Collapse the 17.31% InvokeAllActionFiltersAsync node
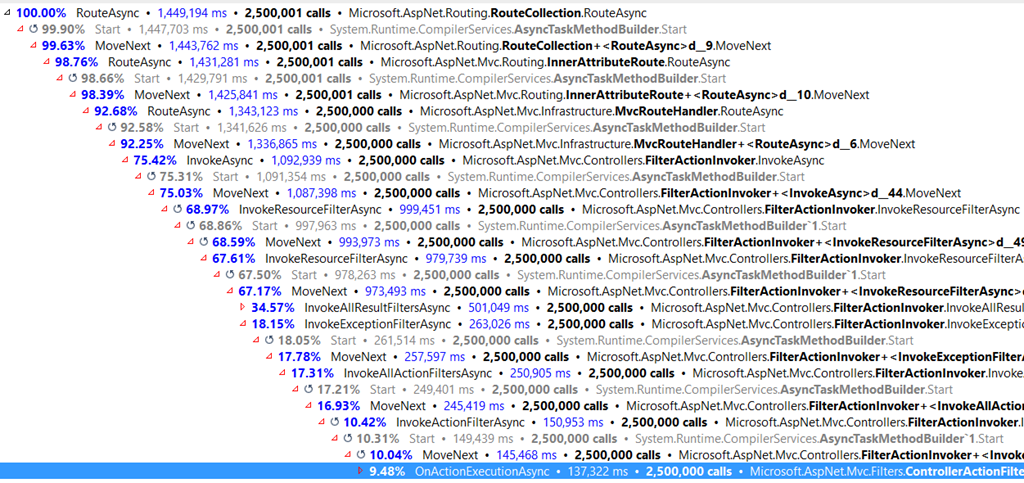The image size is (1024, 483). [281, 373]
